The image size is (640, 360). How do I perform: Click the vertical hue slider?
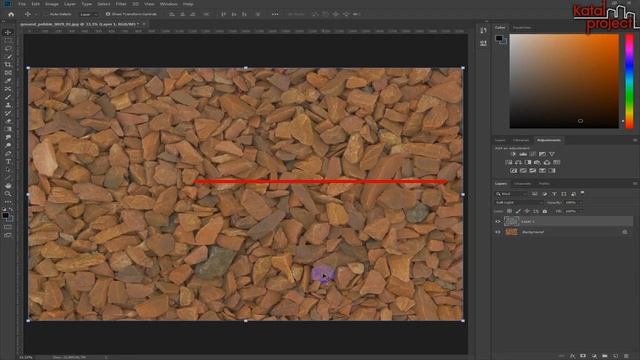click(x=630, y=81)
